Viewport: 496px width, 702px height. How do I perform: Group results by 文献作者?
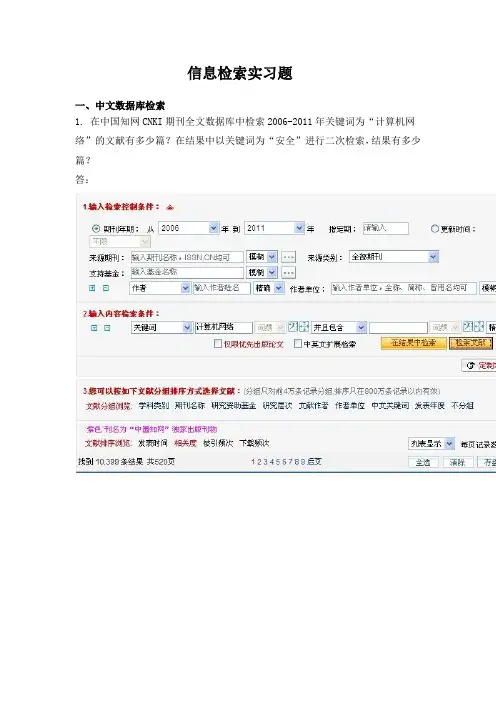pos(313,406)
